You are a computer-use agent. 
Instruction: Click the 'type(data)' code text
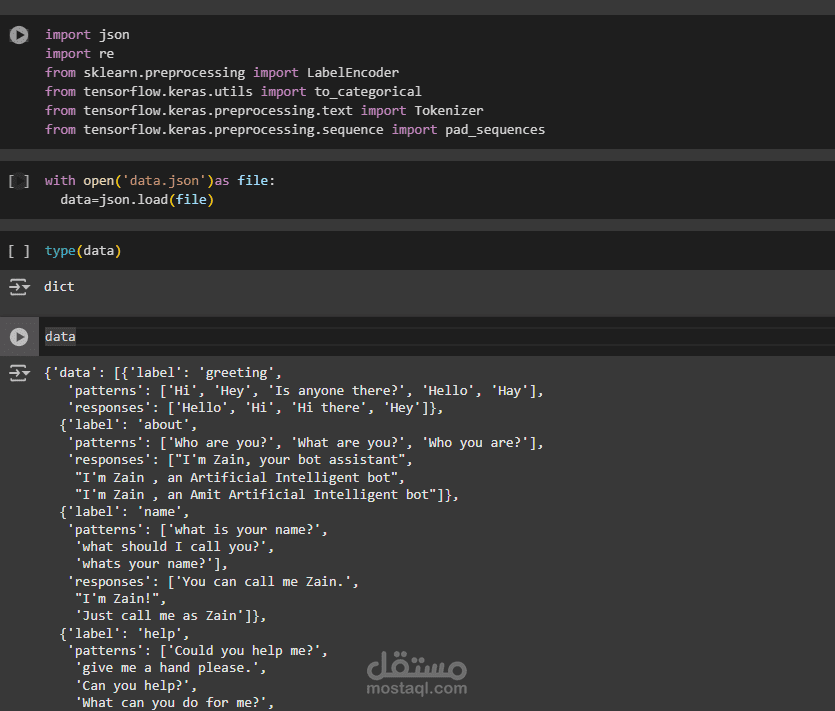tap(83, 251)
